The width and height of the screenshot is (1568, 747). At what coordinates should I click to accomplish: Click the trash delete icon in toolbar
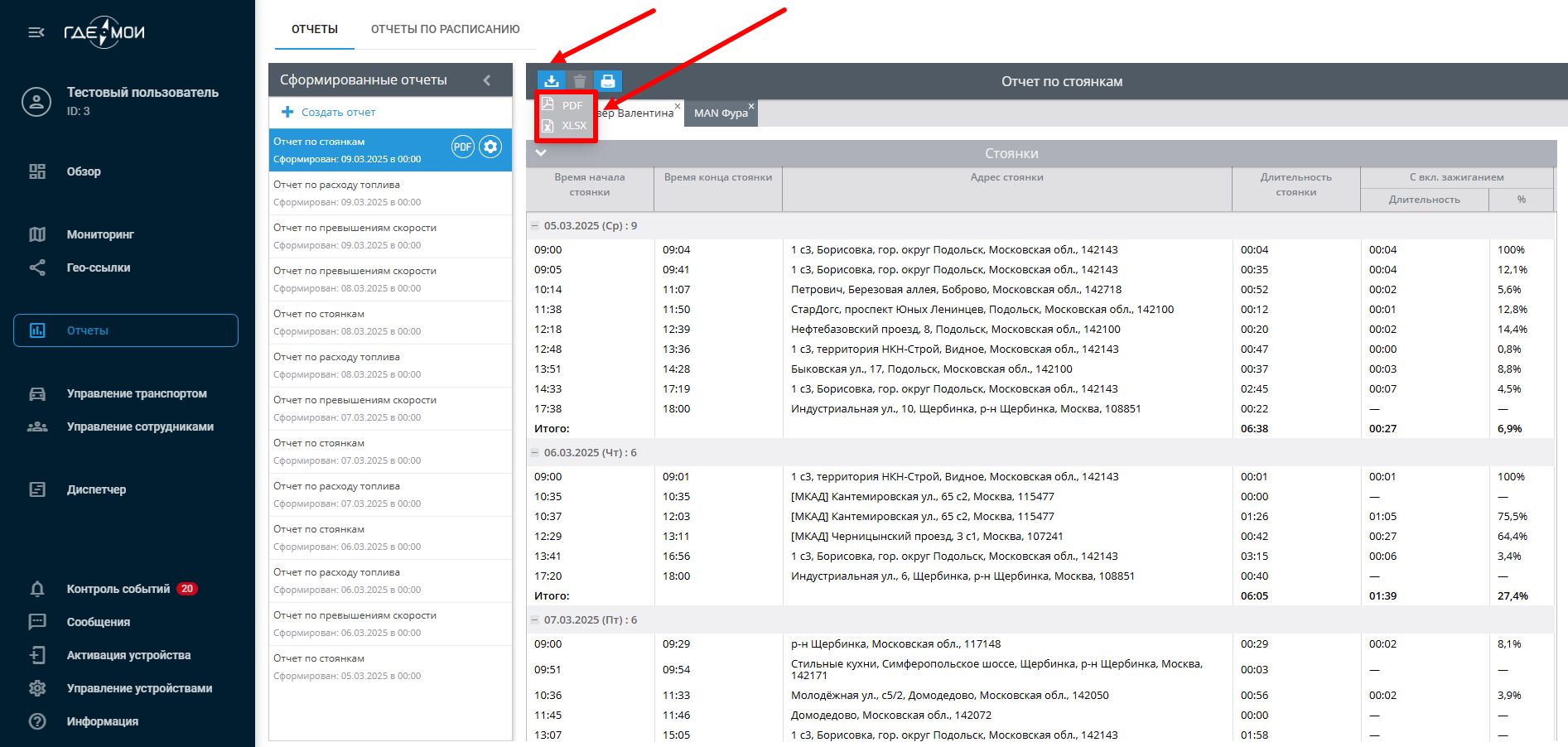[x=580, y=81]
